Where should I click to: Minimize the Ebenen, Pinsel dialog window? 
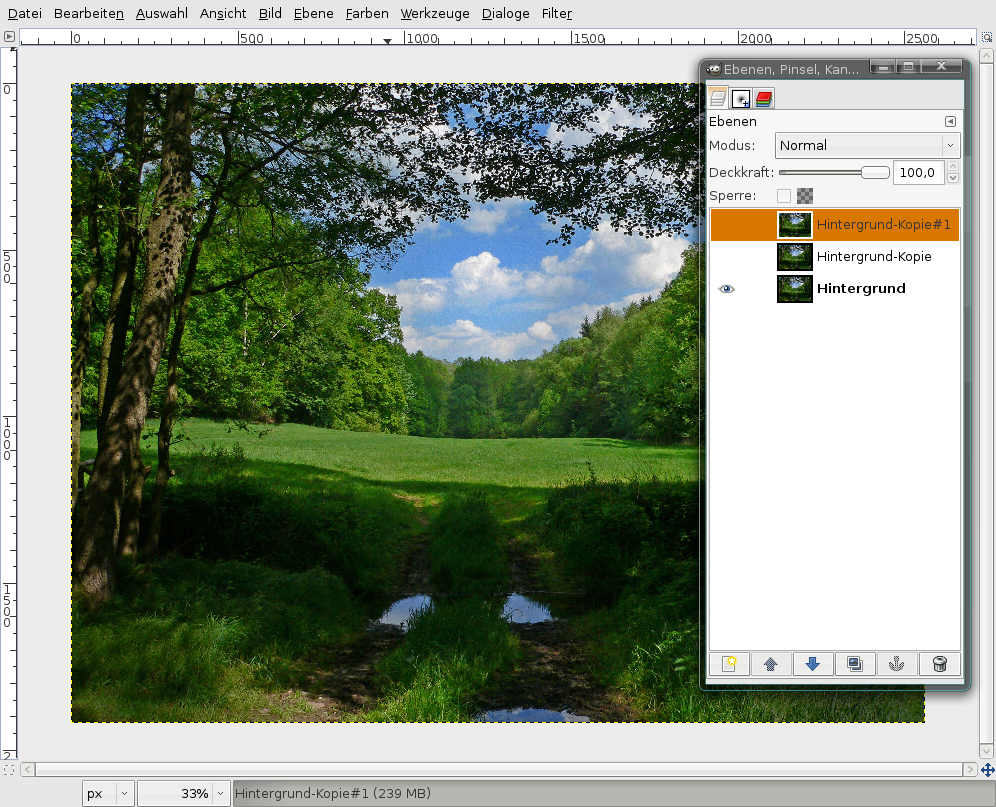pyautogui.click(x=882, y=67)
